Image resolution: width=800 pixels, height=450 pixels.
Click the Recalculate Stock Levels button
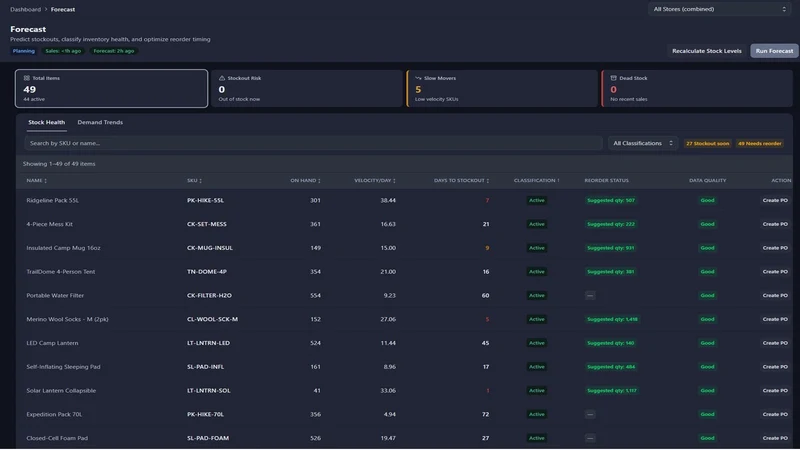pyautogui.click(x=707, y=51)
